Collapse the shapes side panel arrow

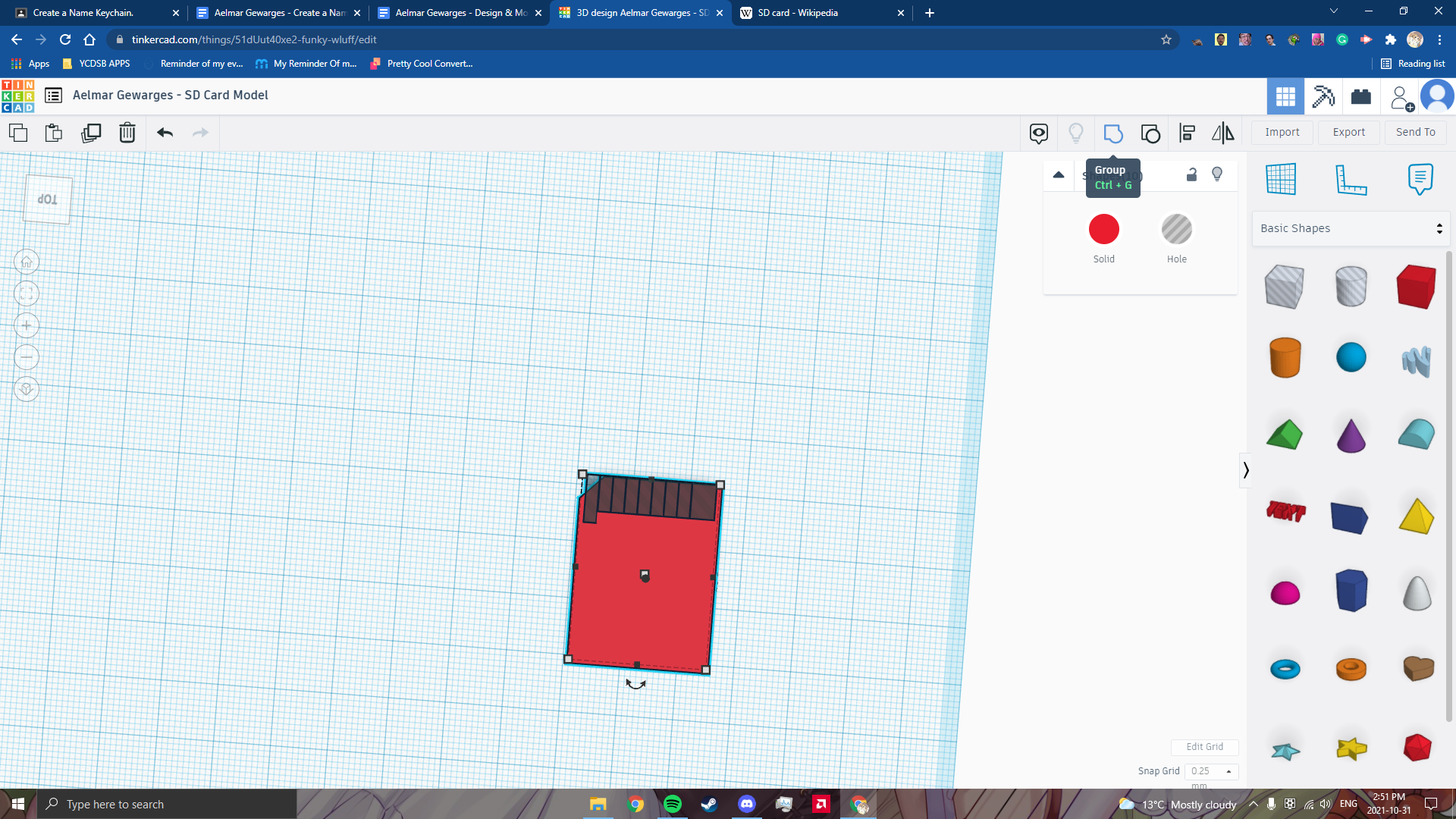click(x=1245, y=470)
